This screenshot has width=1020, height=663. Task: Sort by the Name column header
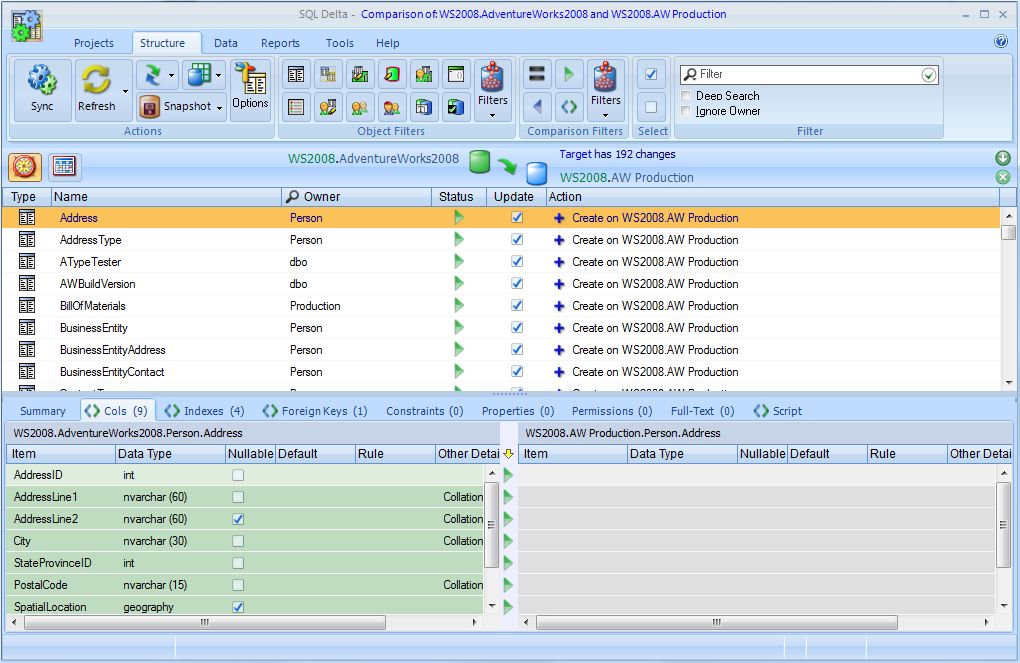166,196
